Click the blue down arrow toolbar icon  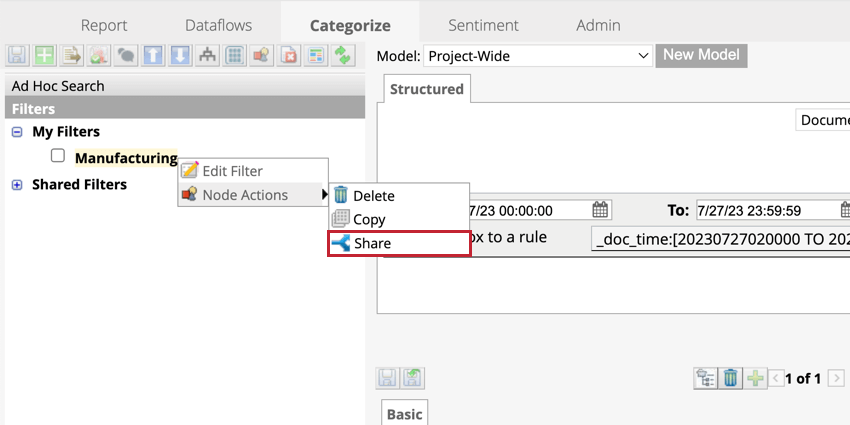click(x=180, y=56)
